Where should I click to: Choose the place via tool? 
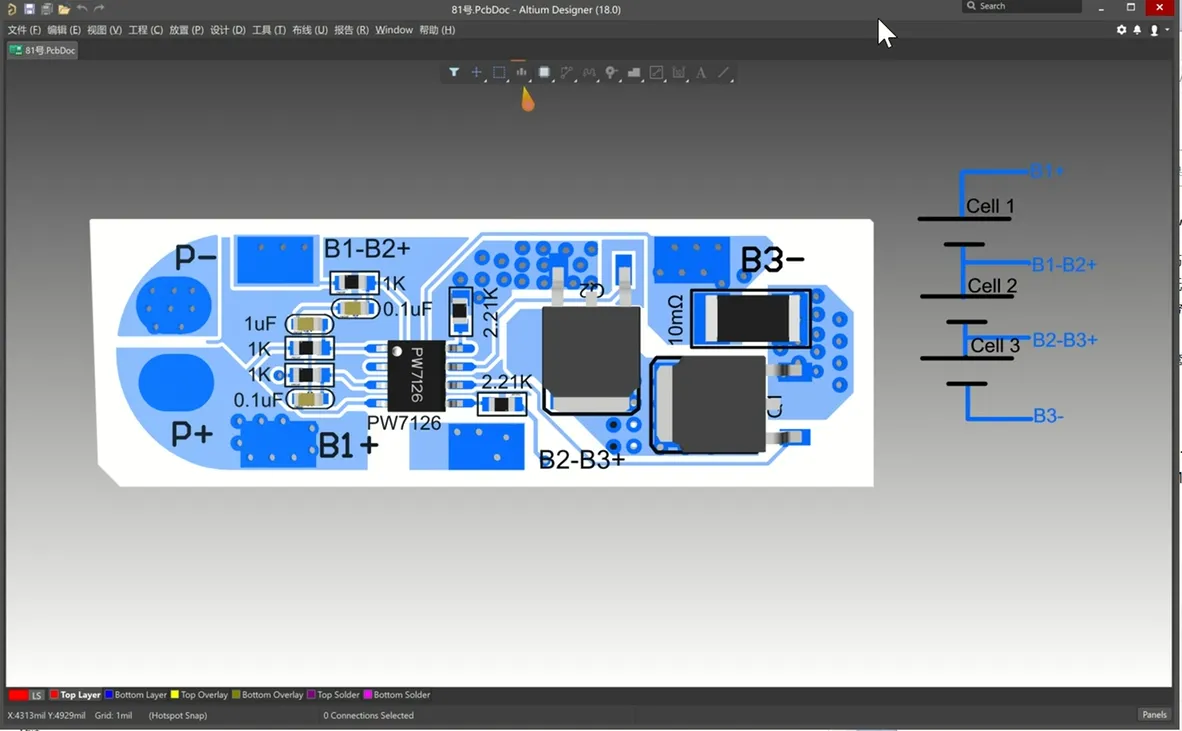pyautogui.click(x=611, y=72)
